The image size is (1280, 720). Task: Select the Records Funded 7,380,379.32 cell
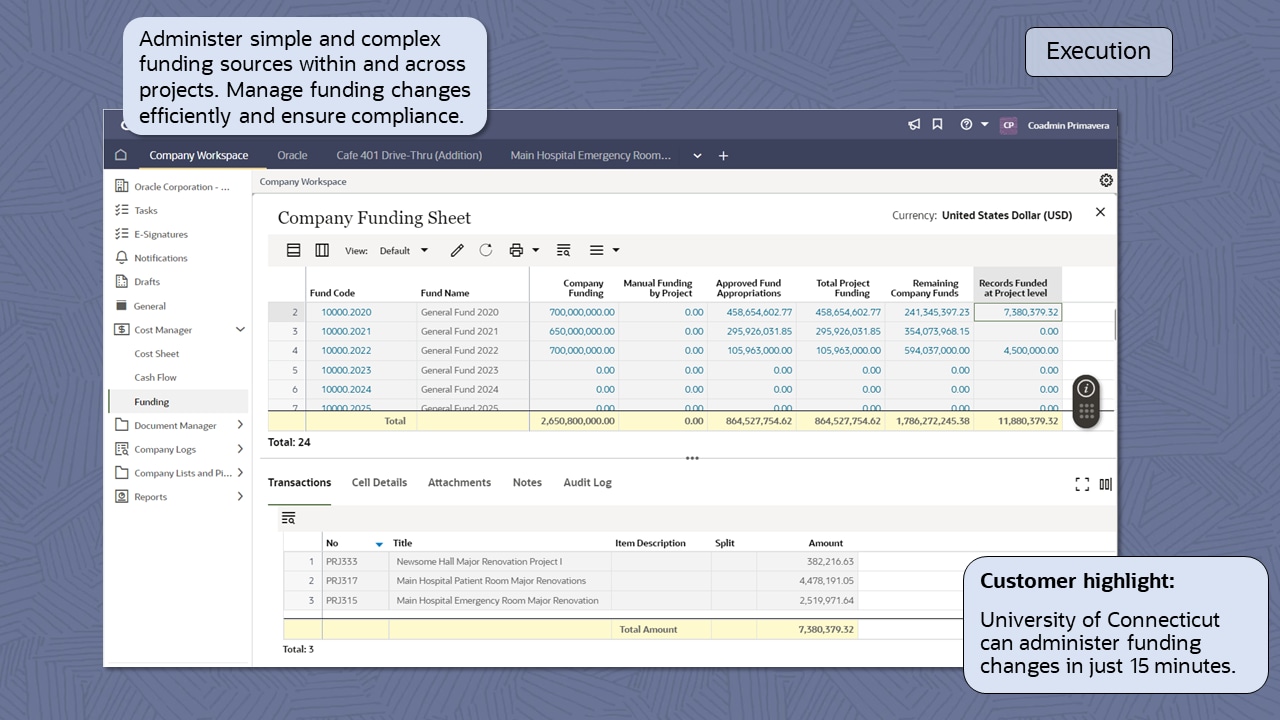(x=1017, y=312)
